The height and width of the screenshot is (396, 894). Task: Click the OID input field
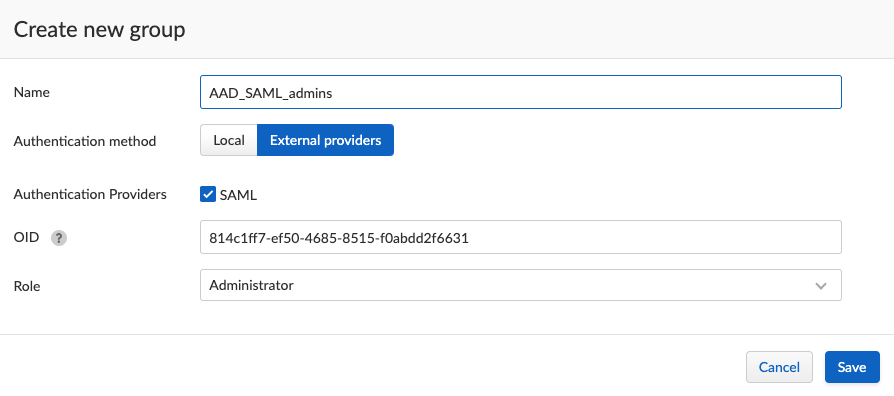click(x=521, y=237)
